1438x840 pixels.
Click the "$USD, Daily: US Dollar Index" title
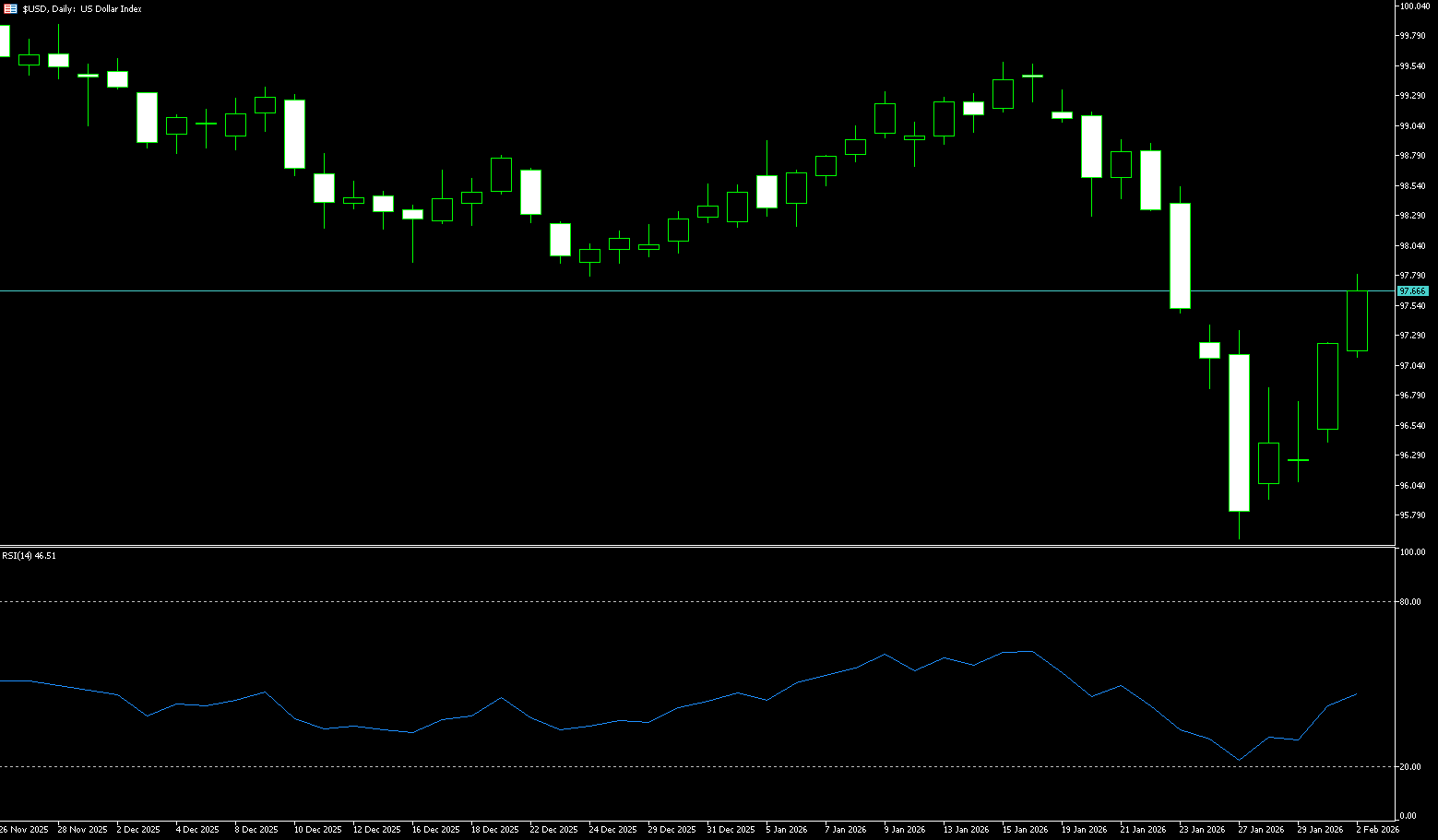click(82, 8)
